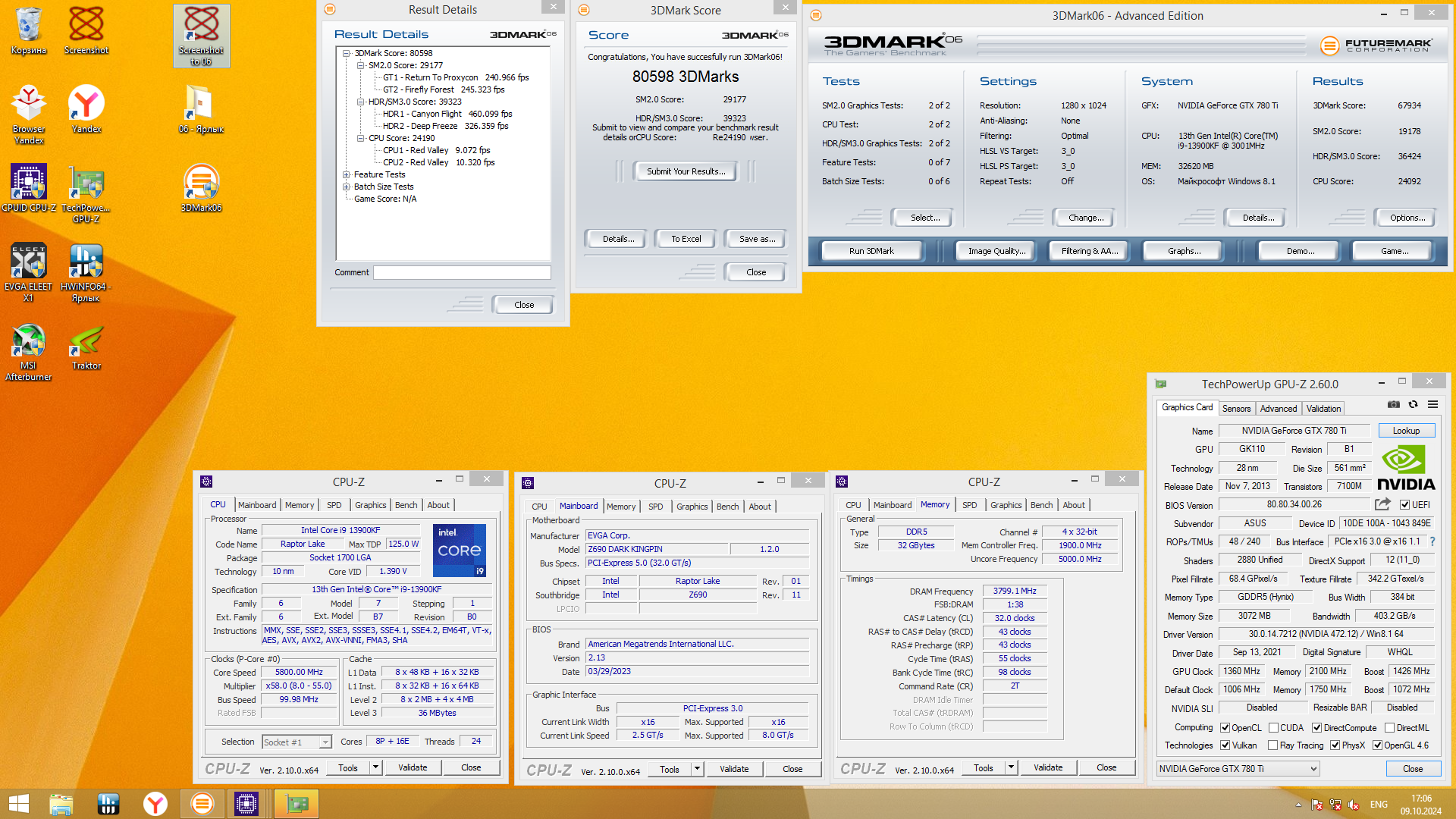
Task: Open the Validation tab in GPU-Z
Action: point(1323,409)
